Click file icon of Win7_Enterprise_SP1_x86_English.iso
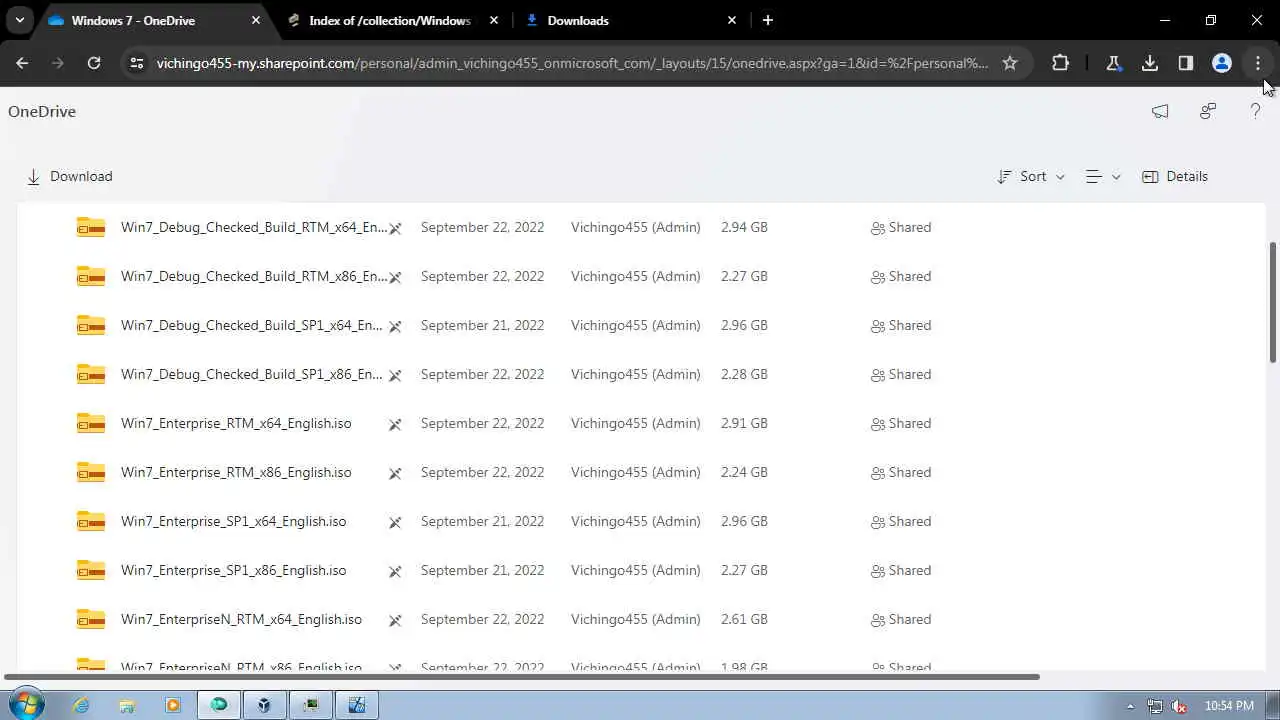Screen dimensions: 1280x720 point(91,570)
